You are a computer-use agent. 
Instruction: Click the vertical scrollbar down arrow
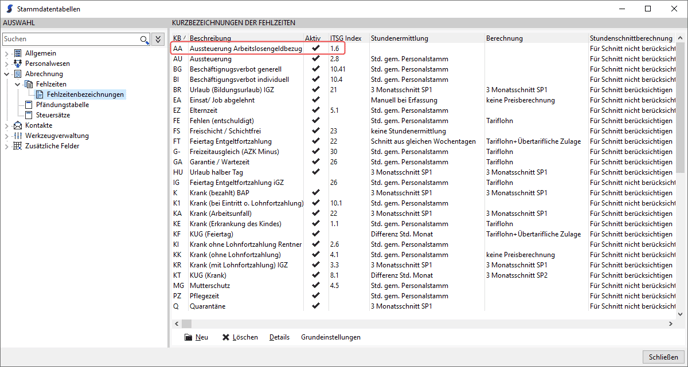coord(680,314)
